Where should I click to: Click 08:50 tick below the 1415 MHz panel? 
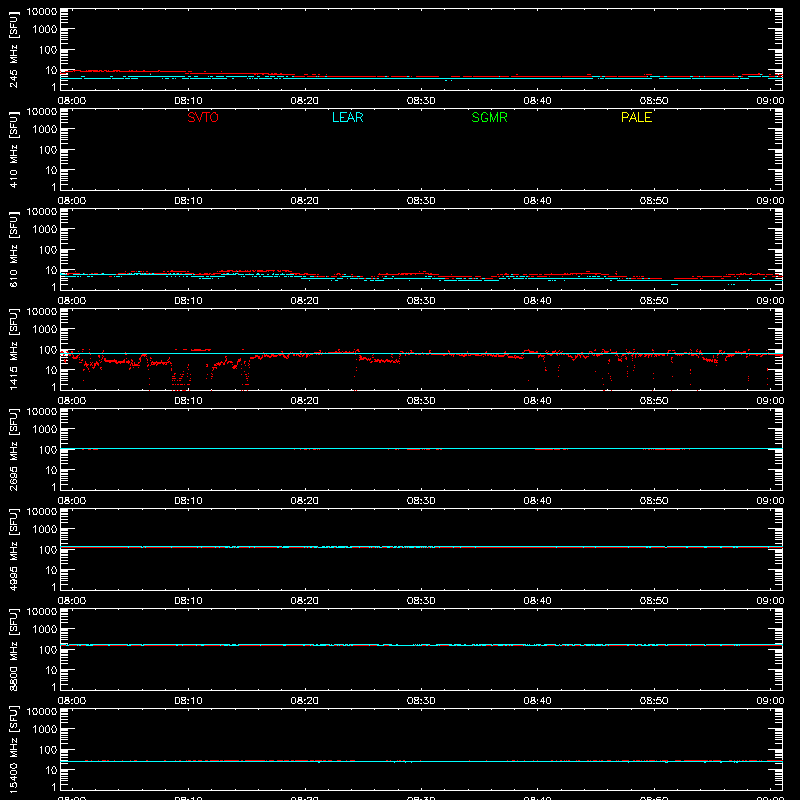tap(654, 401)
